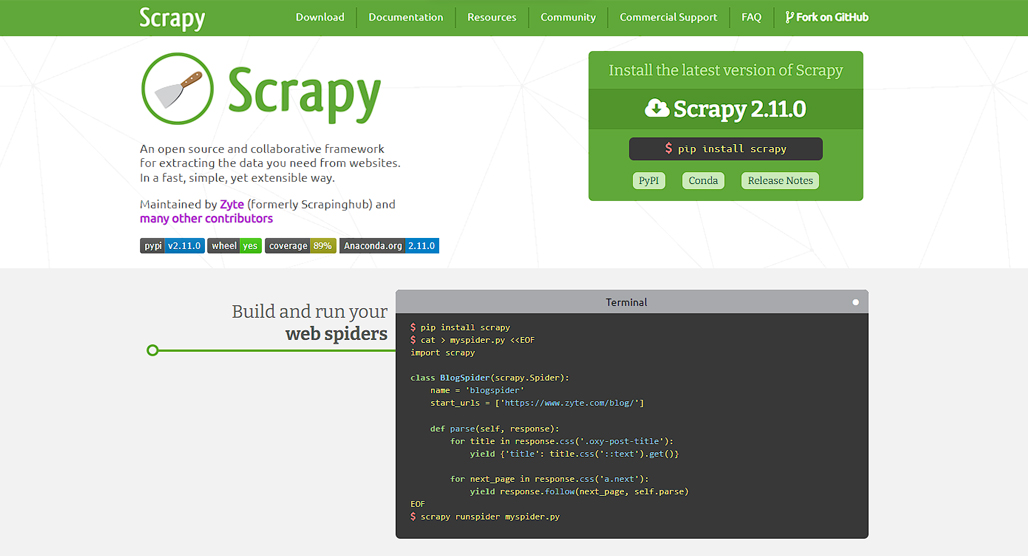The height and width of the screenshot is (556, 1028).
Task: Click 'cat > myspider.py <<EOF' line
Action: click(473, 340)
